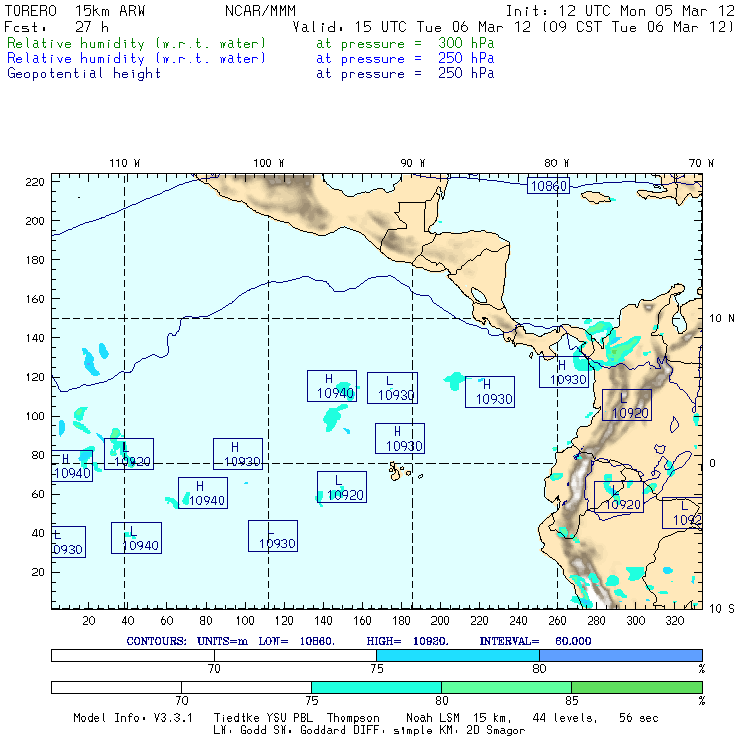Viewport: 740px width, 740px height.
Task: Click the turquoise 75–80% swatch on green scale
Action: pyautogui.click(x=376, y=687)
